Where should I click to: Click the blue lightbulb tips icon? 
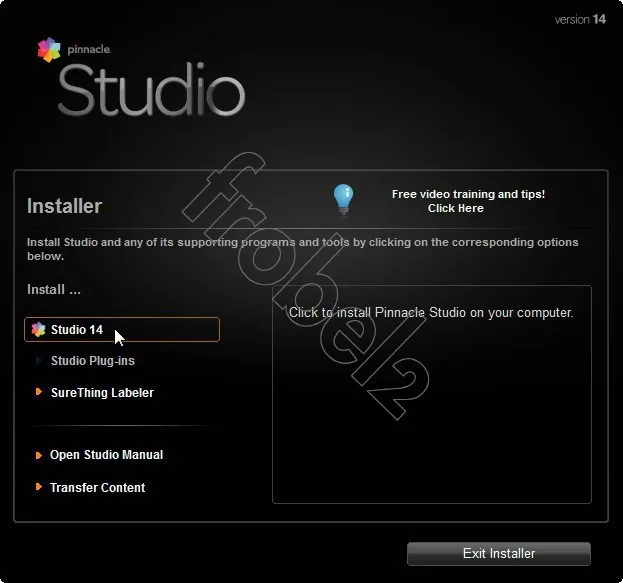pos(343,200)
